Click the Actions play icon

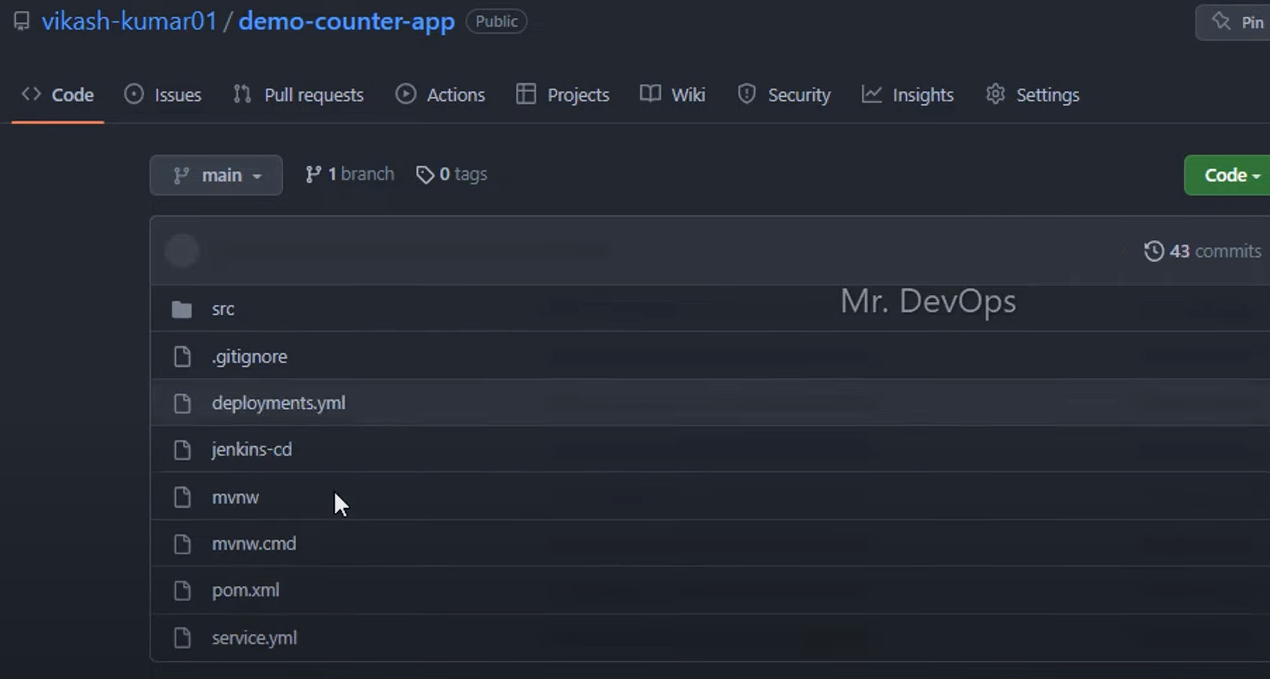[405, 94]
